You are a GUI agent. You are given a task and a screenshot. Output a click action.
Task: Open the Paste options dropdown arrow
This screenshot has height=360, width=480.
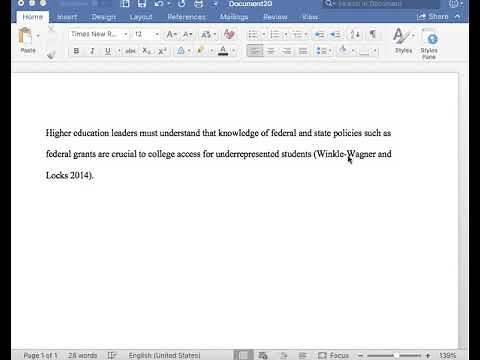coord(38,36)
